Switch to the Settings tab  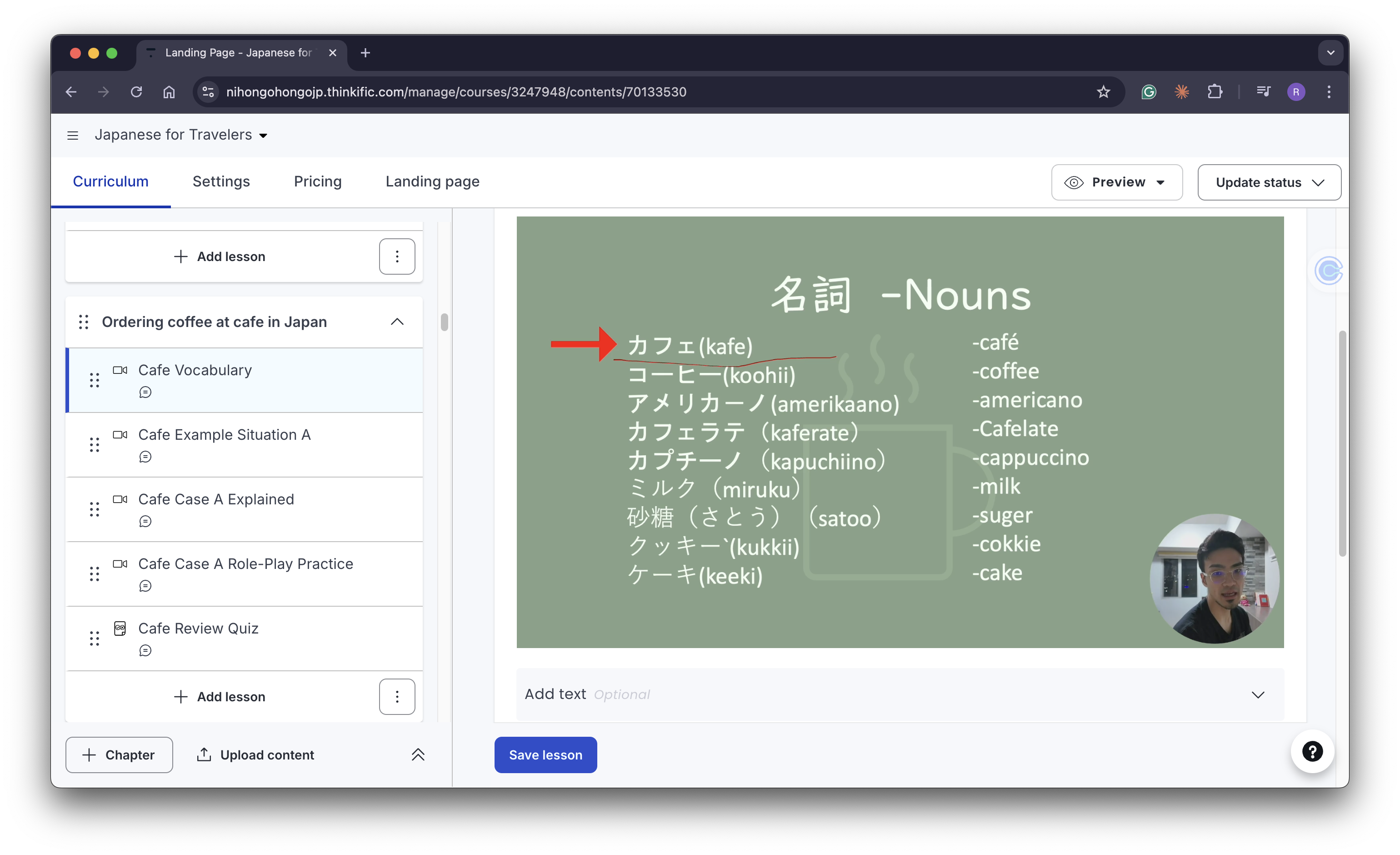[221, 181]
